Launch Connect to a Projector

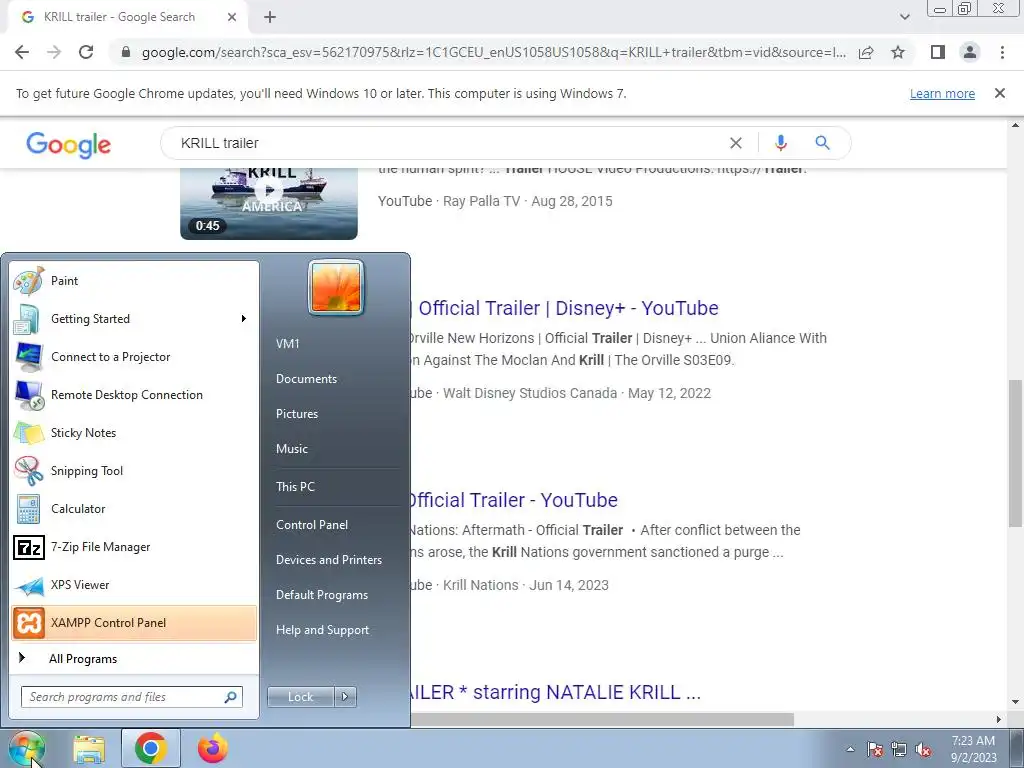coord(134,357)
